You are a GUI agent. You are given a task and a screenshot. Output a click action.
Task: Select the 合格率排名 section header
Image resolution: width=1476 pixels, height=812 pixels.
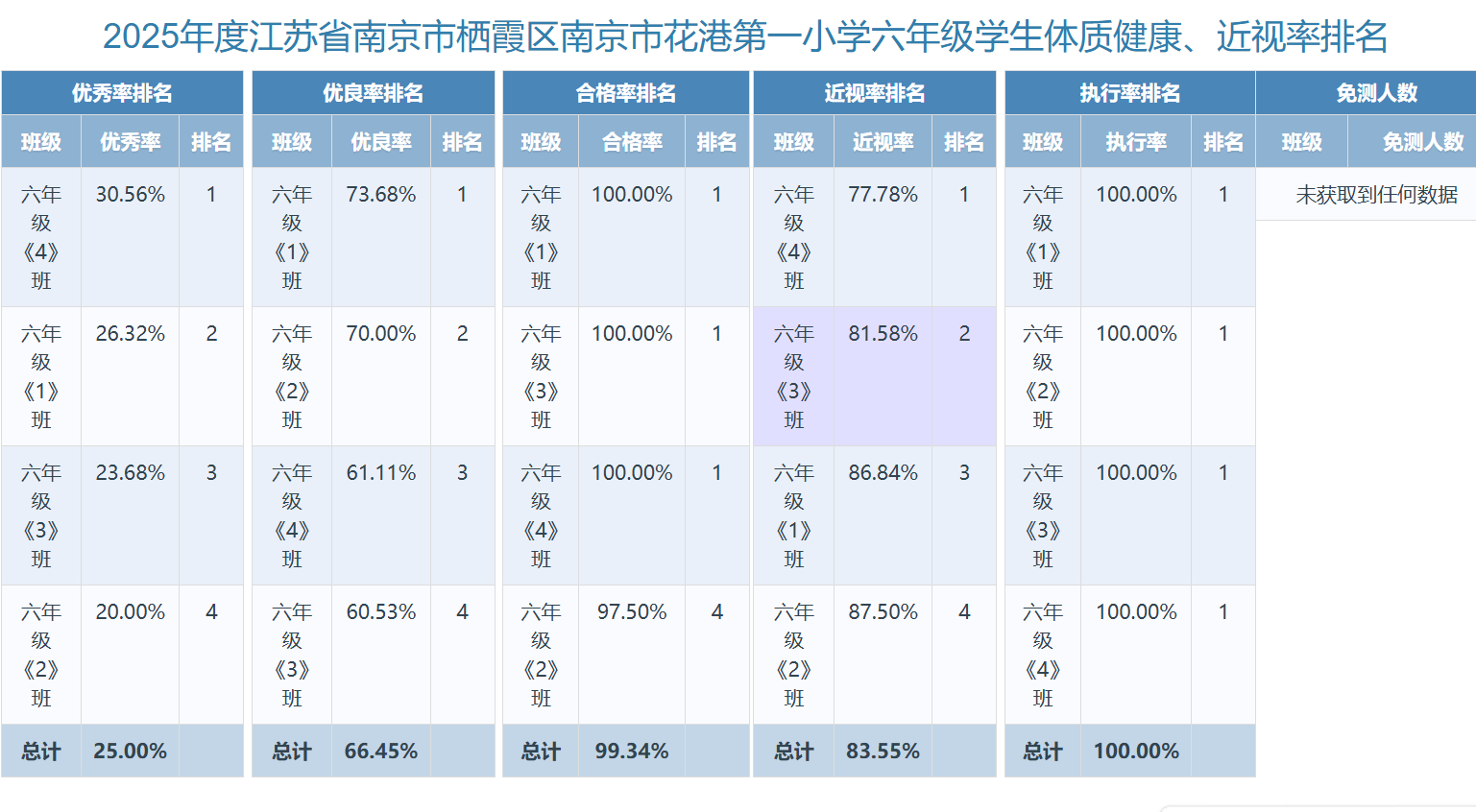(x=625, y=93)
